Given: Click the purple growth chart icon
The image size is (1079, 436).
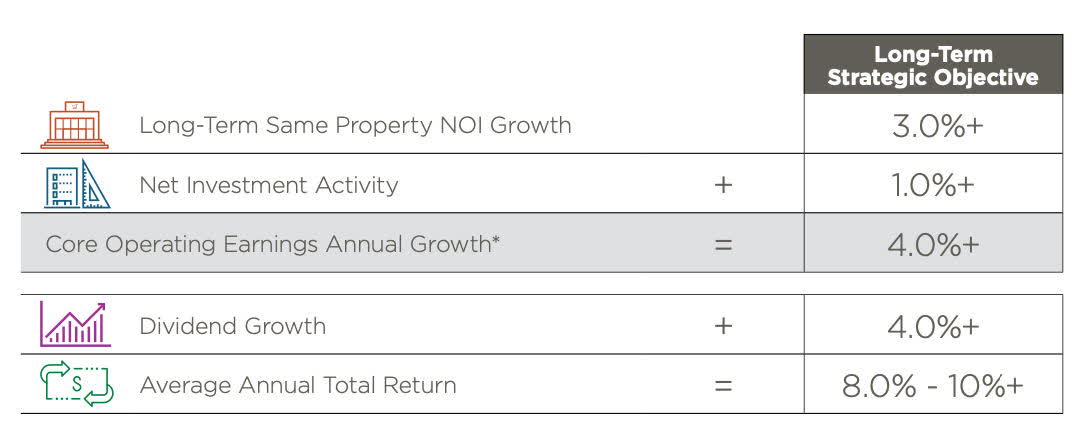Looking at the screenshot, I should coord(75,324).
